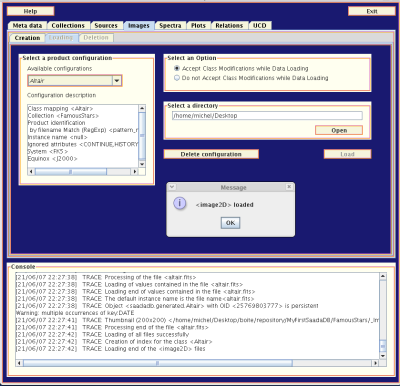This screenshot has height=386, width=400.
Task: Click 'Collection <FamousStars>' description line
Action: click(63, 116)
